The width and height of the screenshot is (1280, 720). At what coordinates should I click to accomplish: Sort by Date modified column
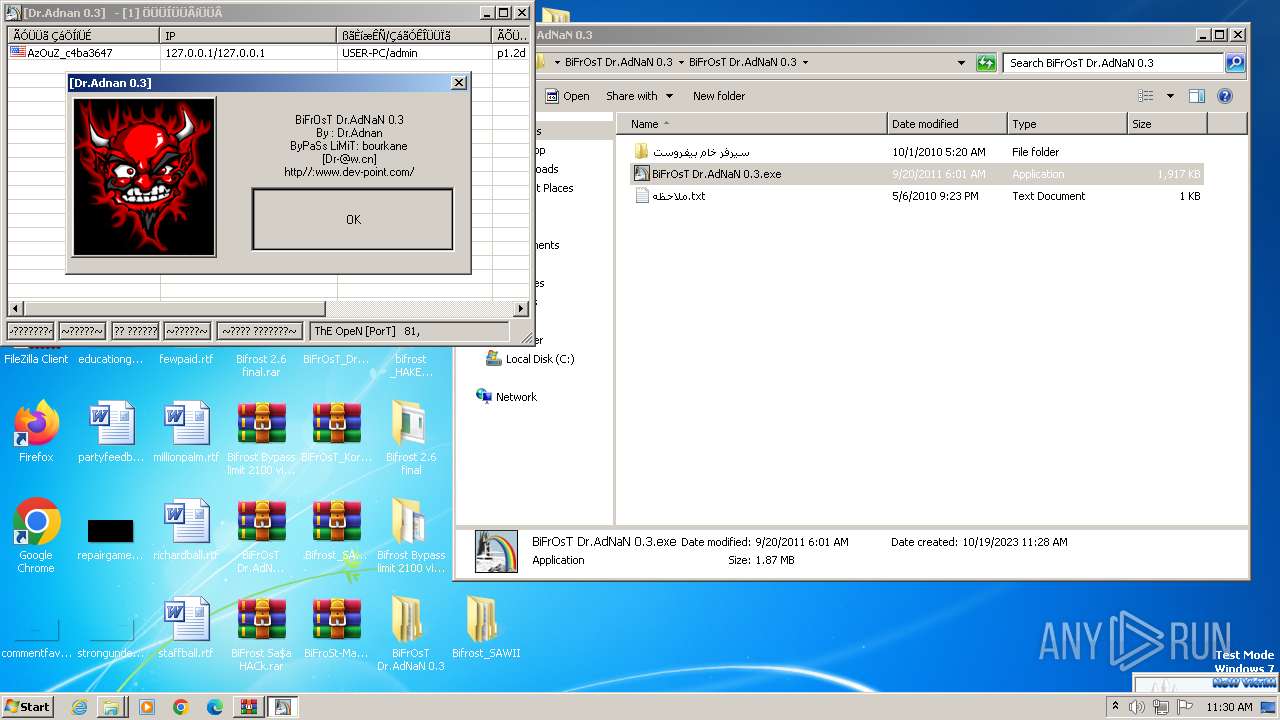[947, 124]
